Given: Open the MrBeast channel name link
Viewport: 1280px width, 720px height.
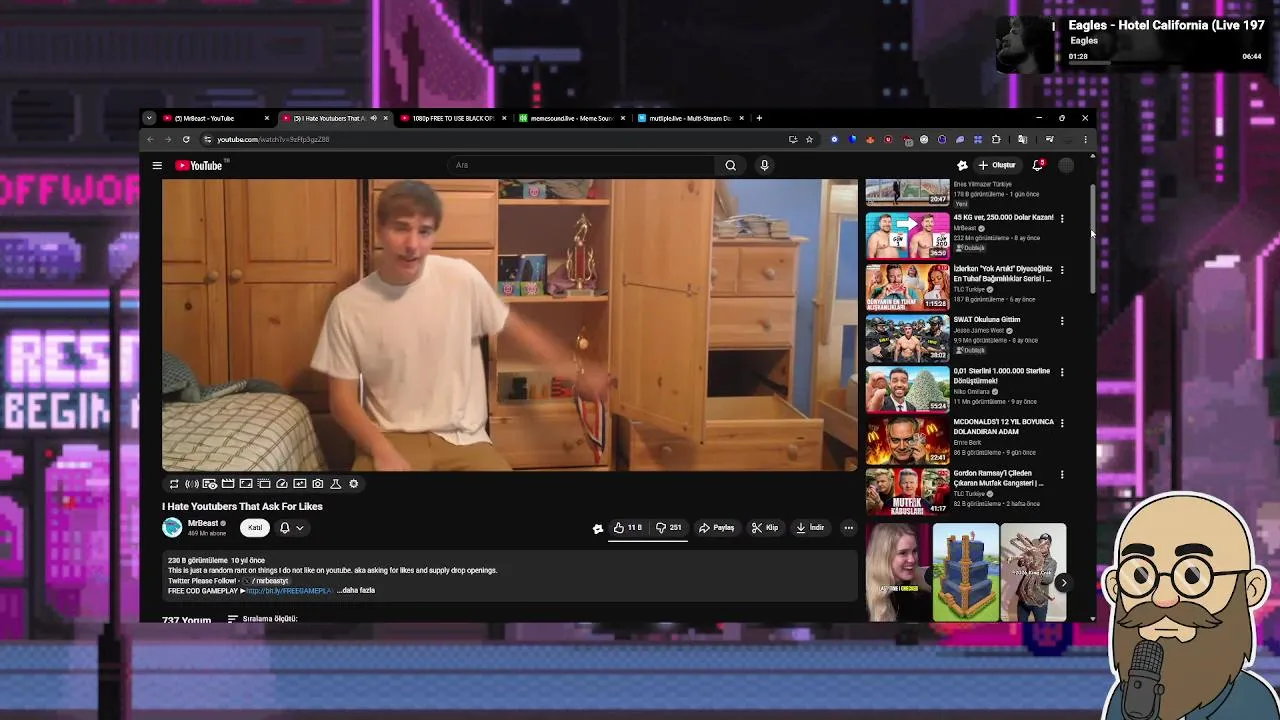Looking at the screenshot, I should [x=203, y=523].
